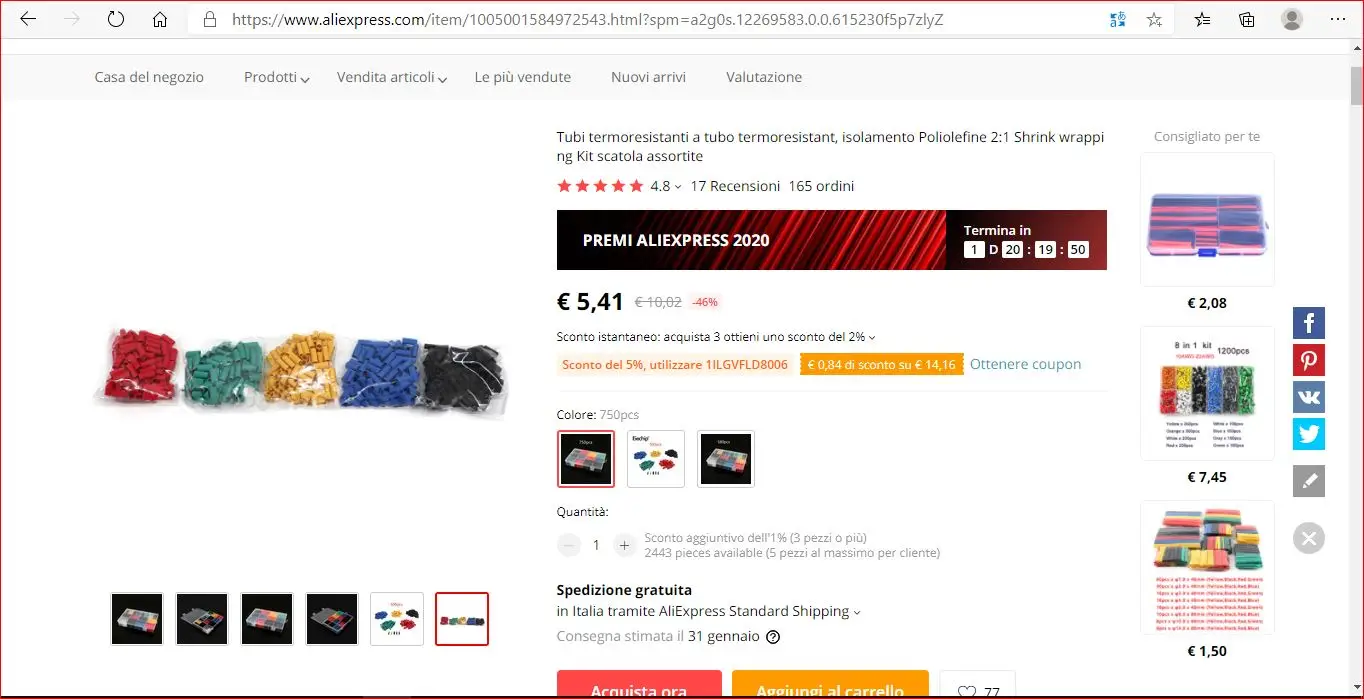
Task: Reload the page using the refresh icon
Action: (x=115, y=19)
